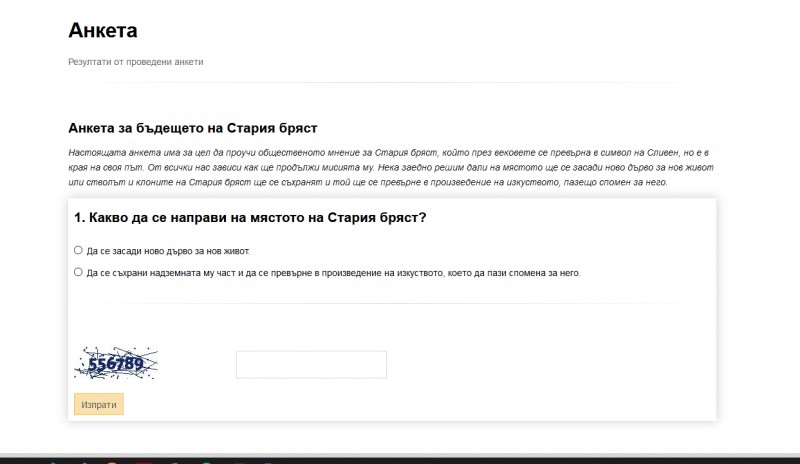The image size is (800, 464).
Task: Click the question heading '1. Какво да се направи...'
Action: click(250, 217)
